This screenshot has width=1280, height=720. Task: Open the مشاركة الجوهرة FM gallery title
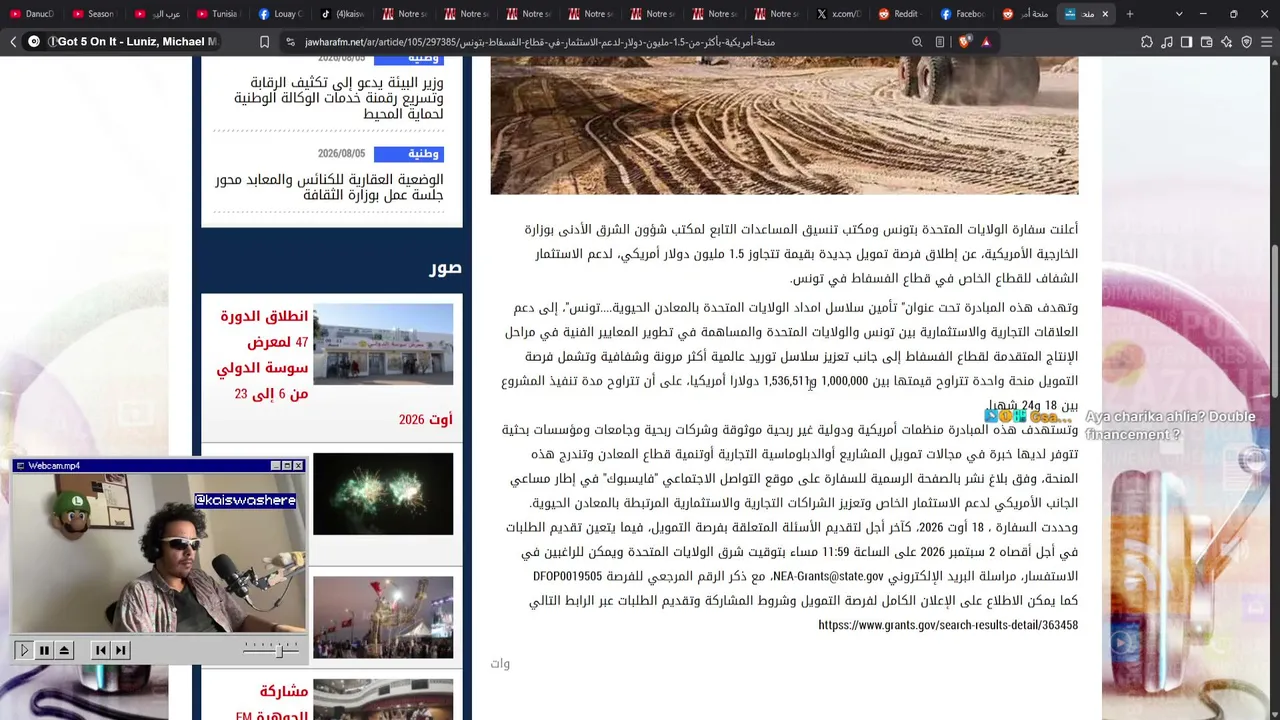coord(270,703)
